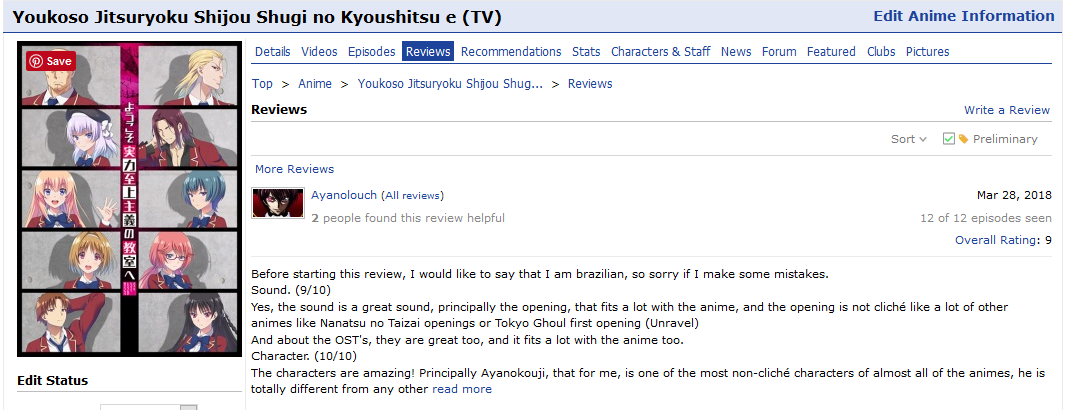Click the Anime breadcrumb link

tap(315, 84)
